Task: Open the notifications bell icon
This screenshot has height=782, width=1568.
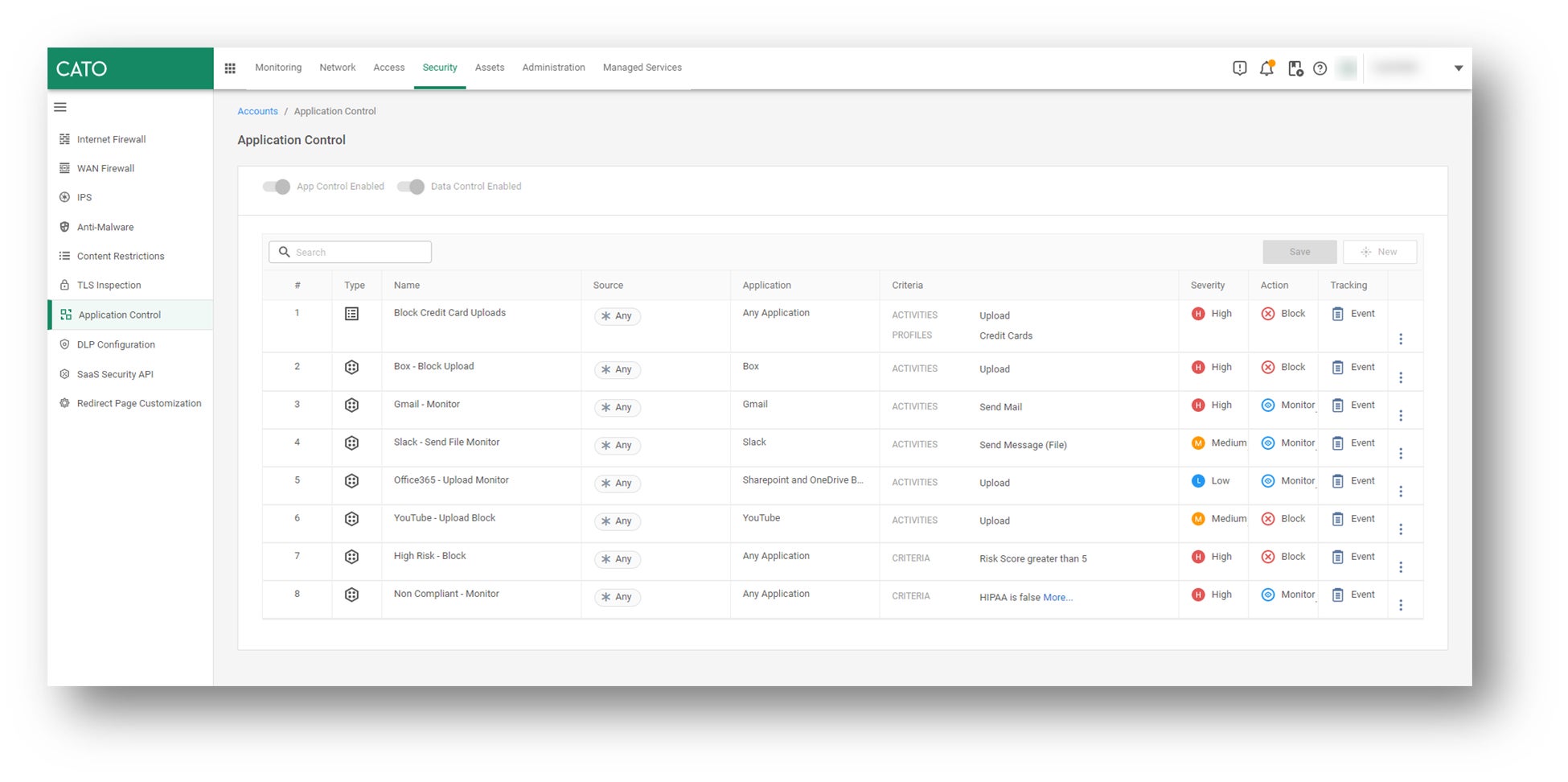Action: (1267, 68)
